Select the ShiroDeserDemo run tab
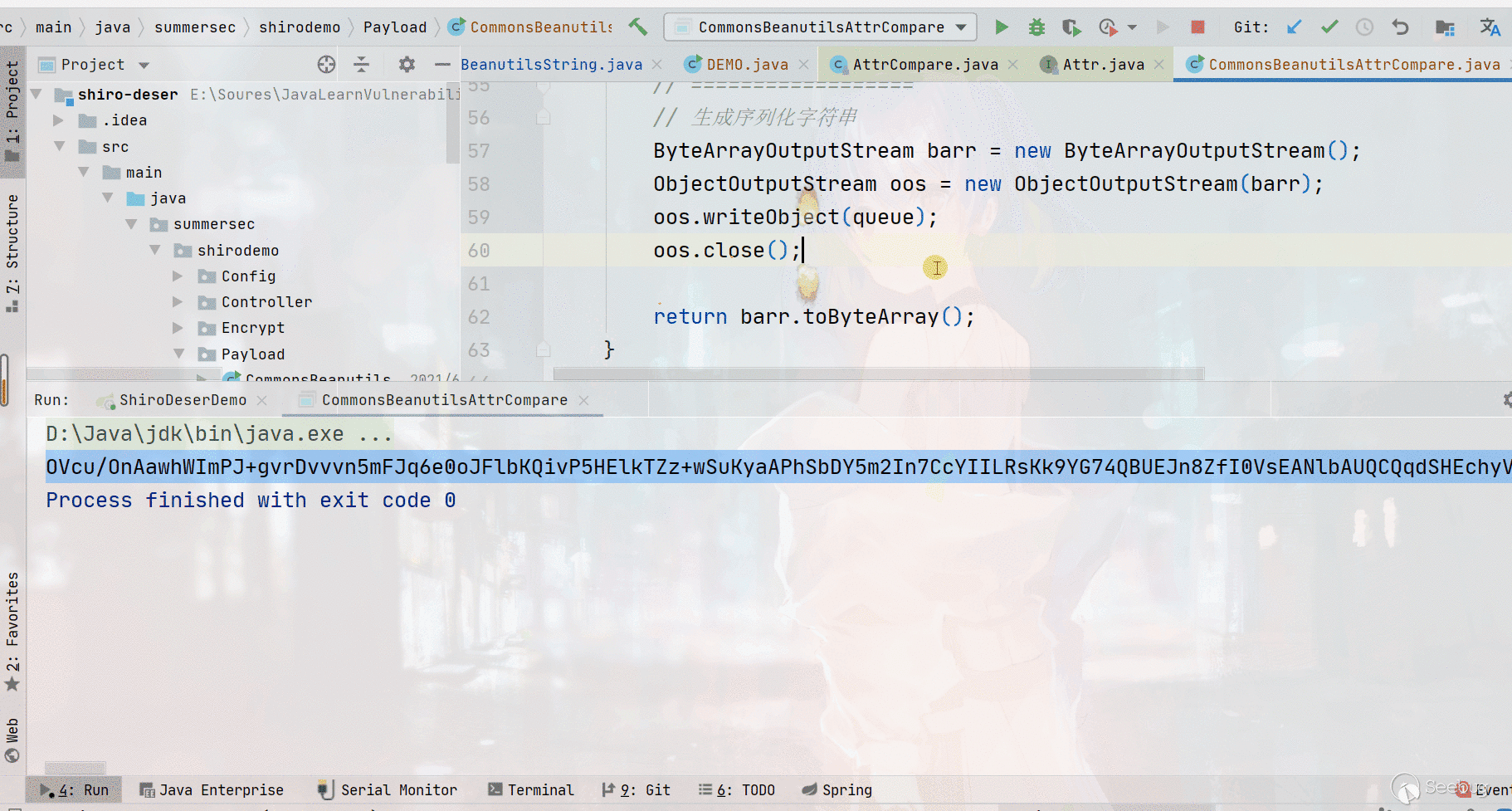This screenshot has height=811, width=1512. 183,400
